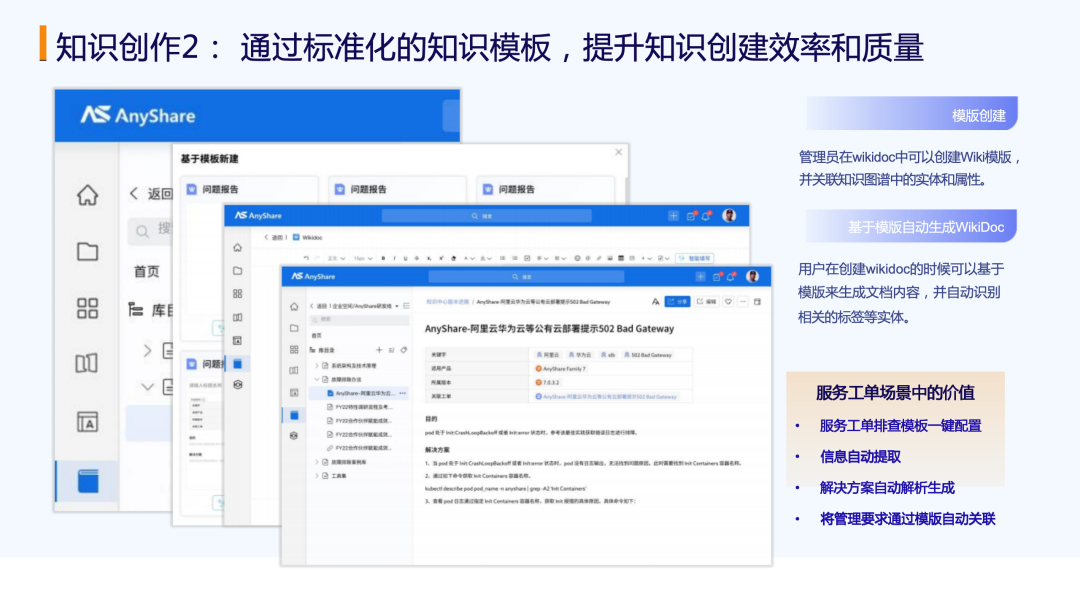Click search field in front window left panel

[x=359, y=319]
